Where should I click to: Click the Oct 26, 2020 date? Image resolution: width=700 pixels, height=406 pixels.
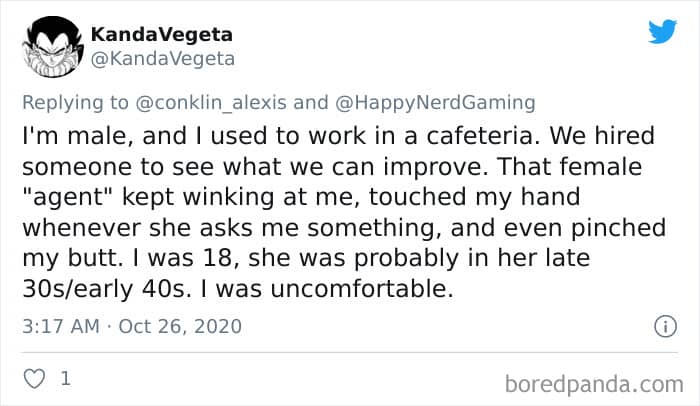click(182, 326)
